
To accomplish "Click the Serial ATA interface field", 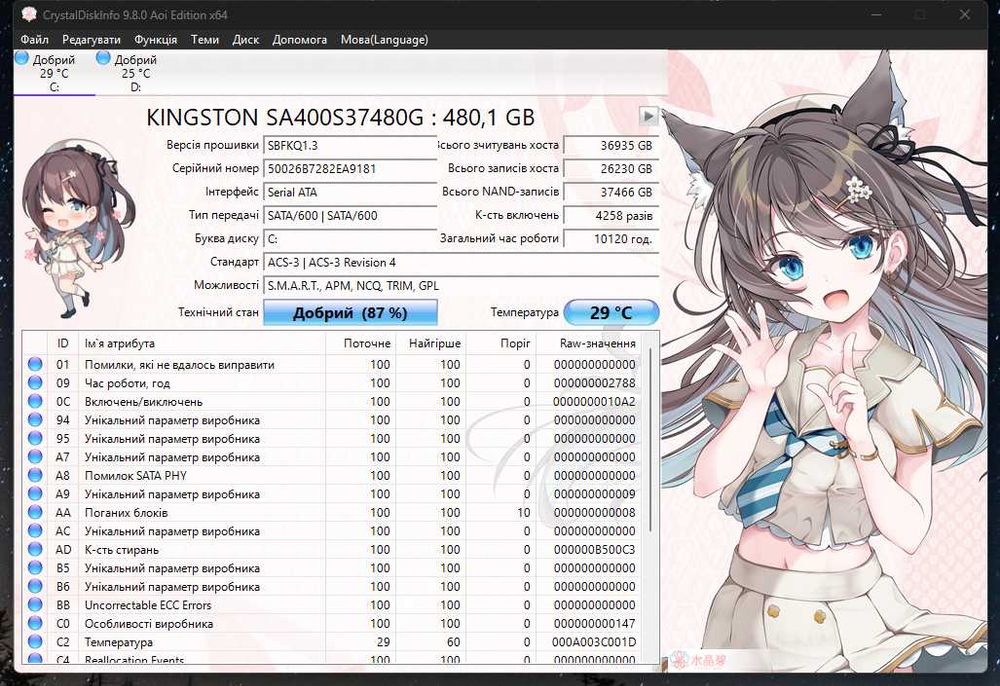I will [349, 192].
